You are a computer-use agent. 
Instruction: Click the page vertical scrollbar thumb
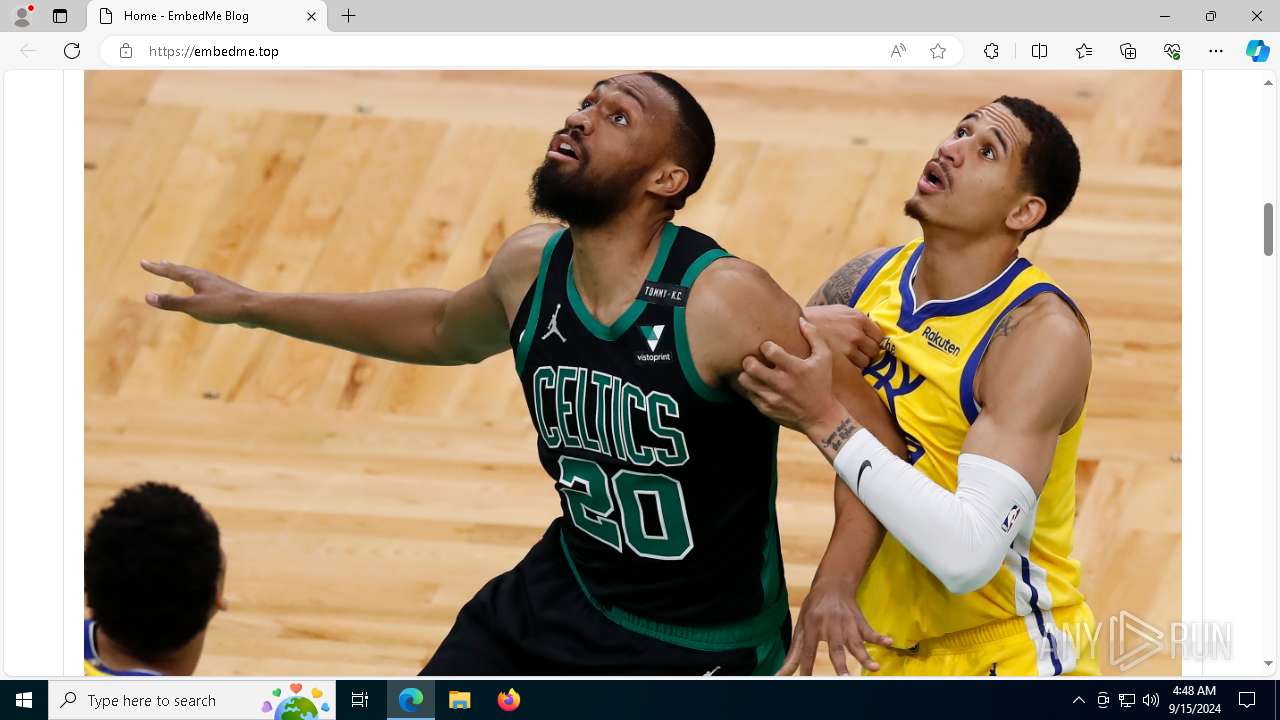click(x=1268, y=229)
